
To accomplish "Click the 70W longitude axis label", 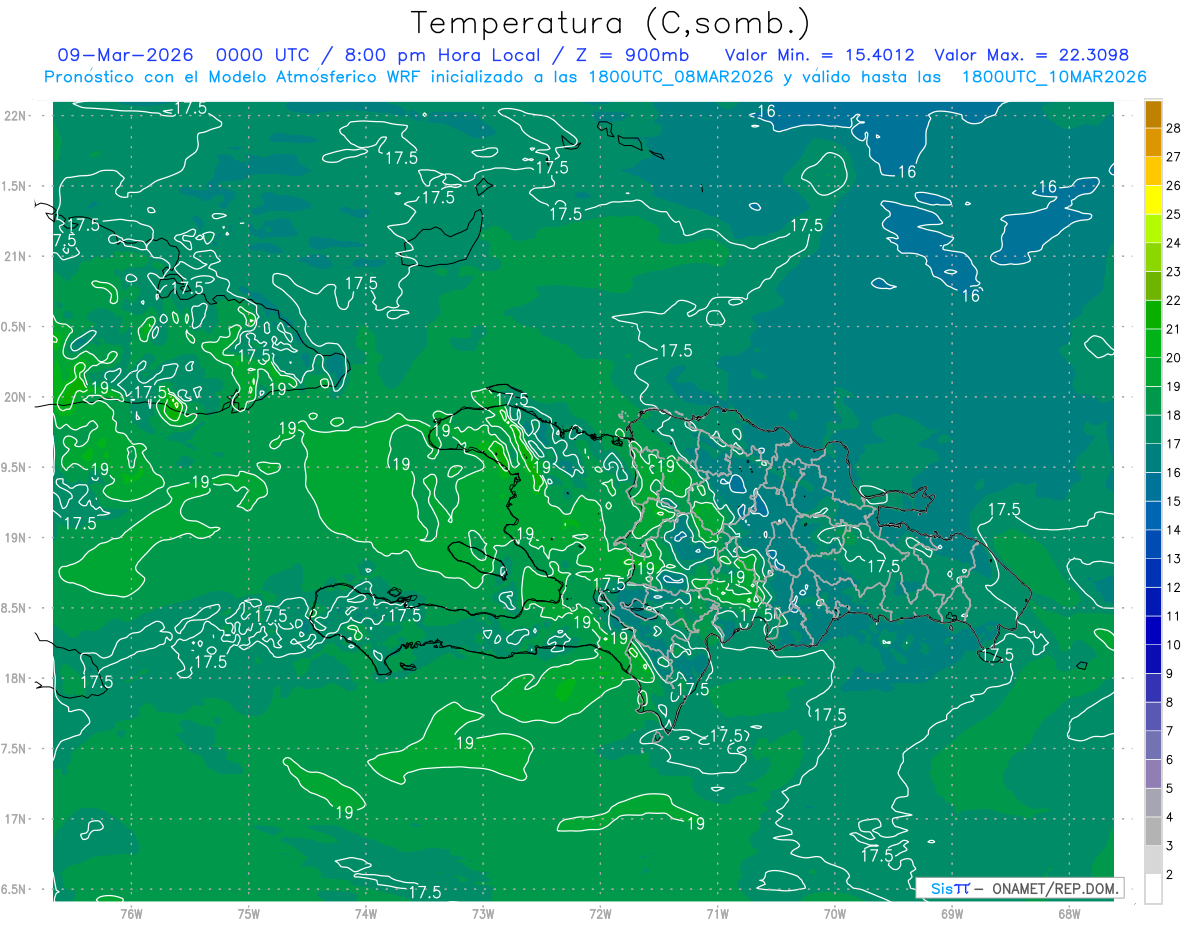I will pyautogui.click(x=835, y=913).
